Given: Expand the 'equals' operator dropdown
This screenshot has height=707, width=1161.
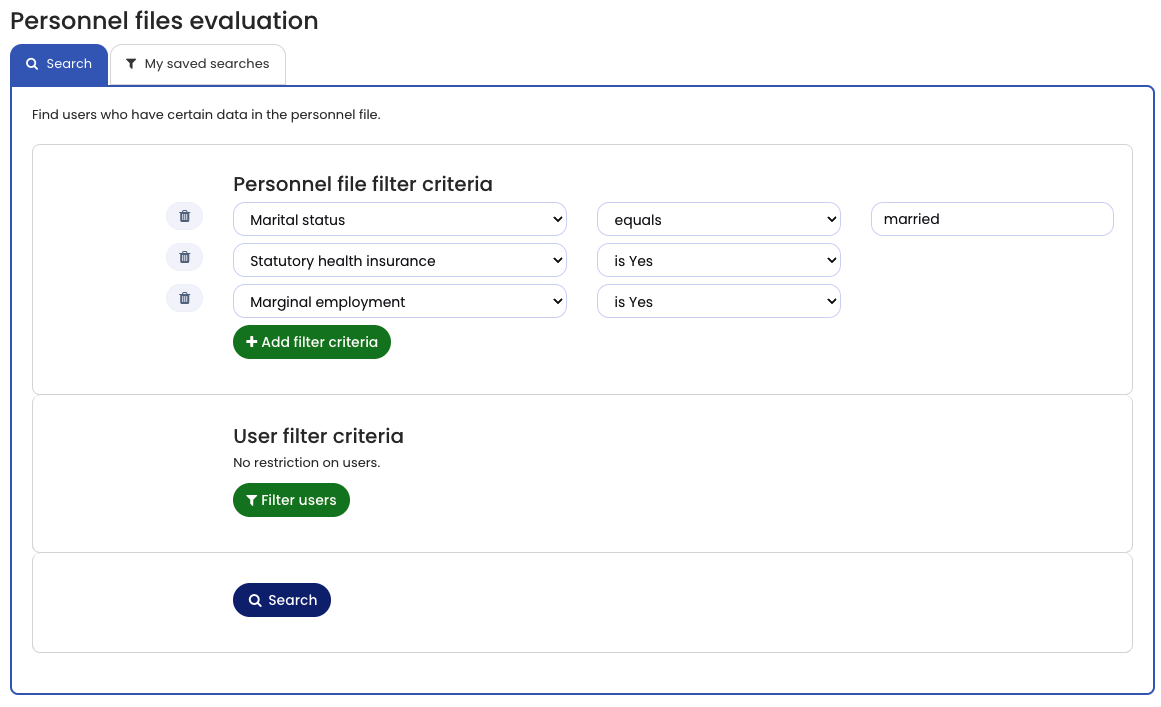Looking at the screenshot, I should (718, 220).
